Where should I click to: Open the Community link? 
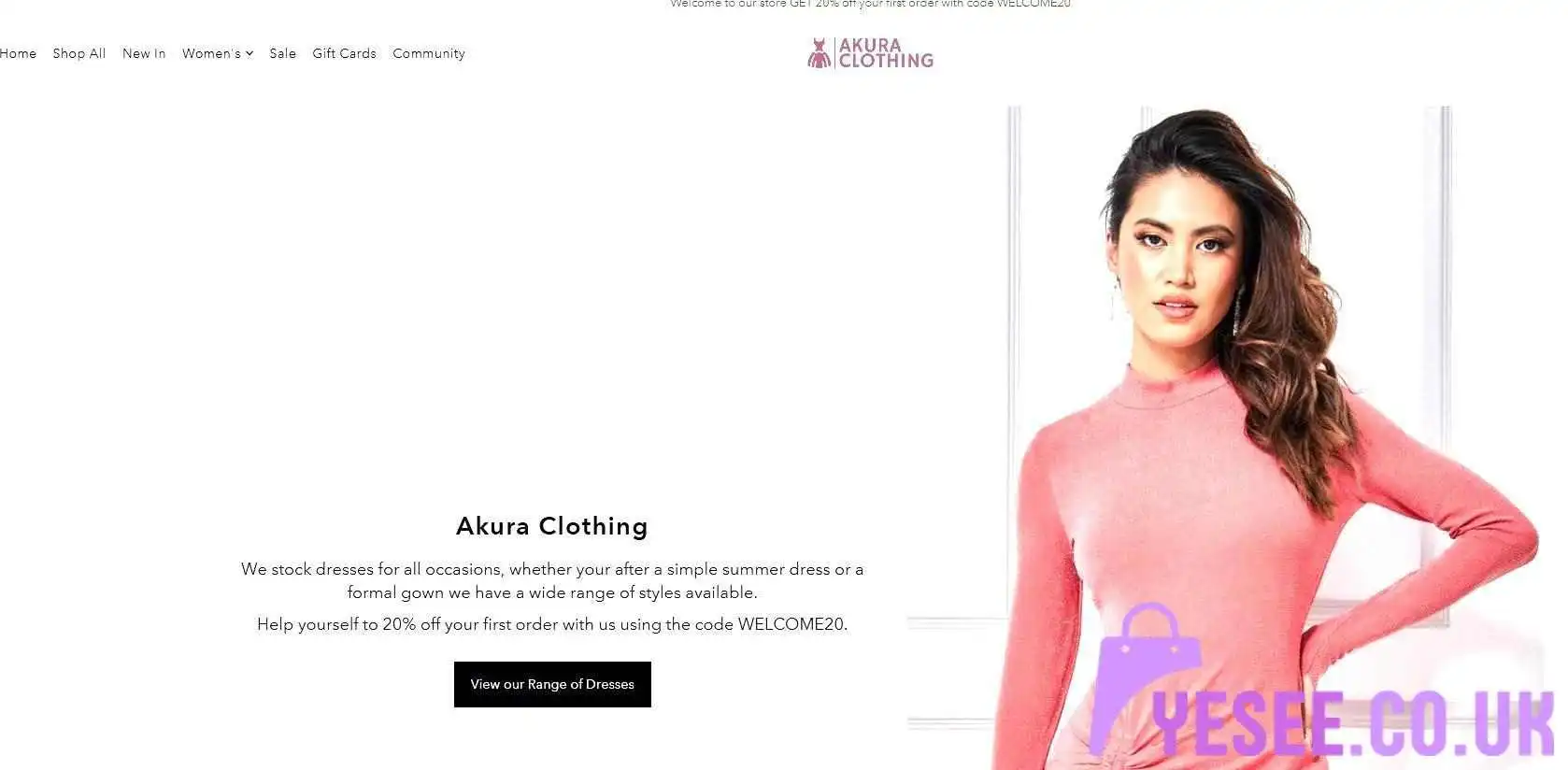click(x=429, y=53)
